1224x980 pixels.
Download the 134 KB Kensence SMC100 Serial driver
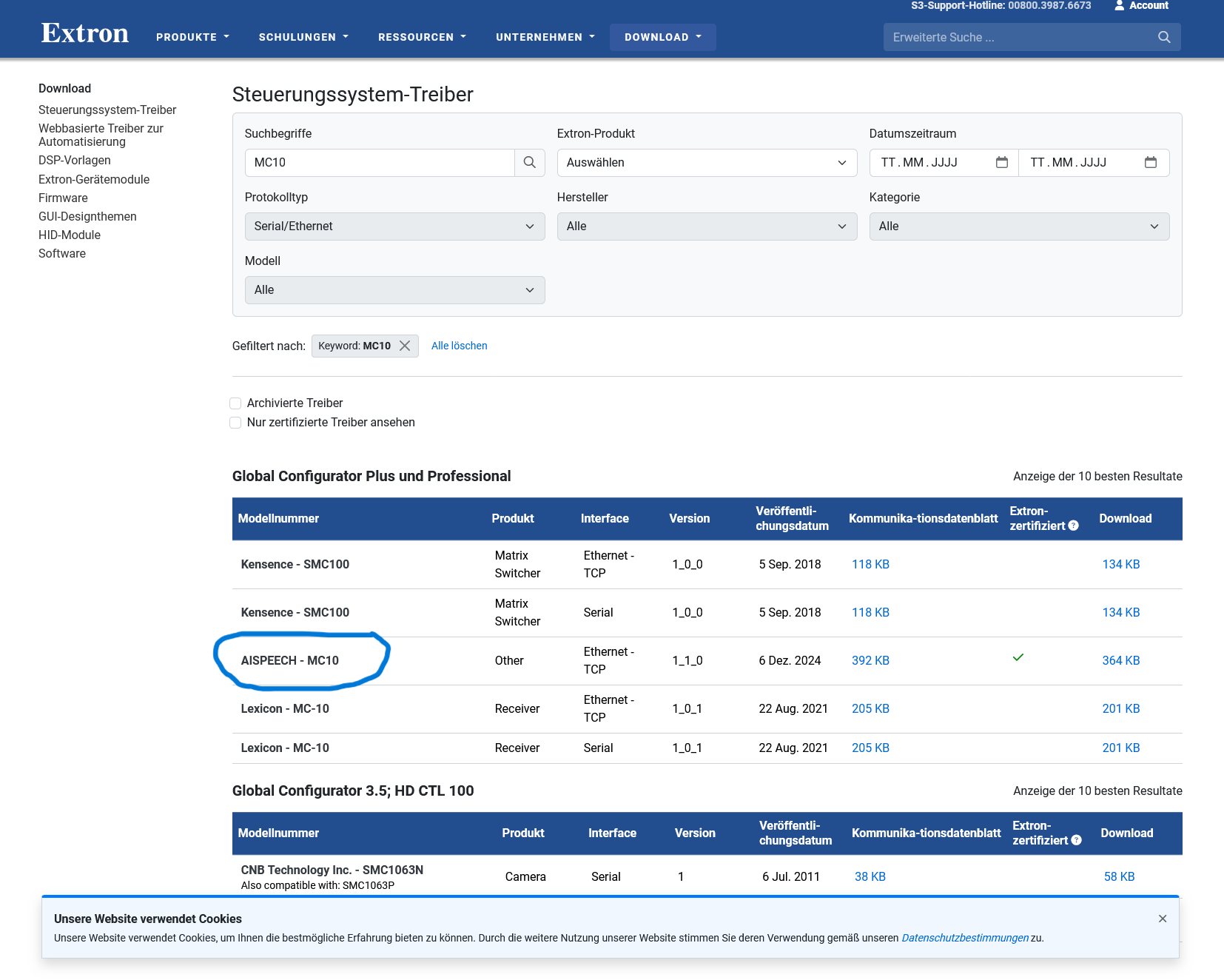pyautogui.click(x=1121, y=613)
